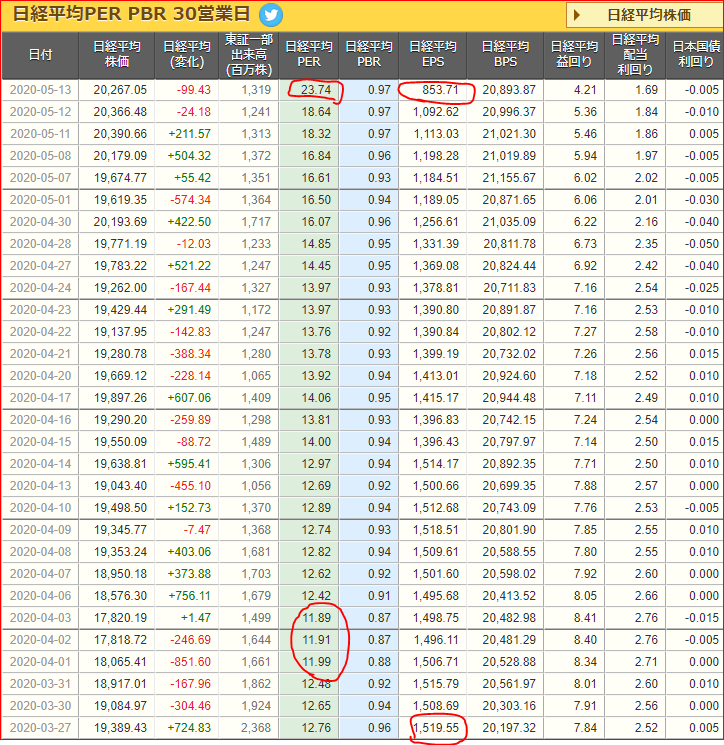Select the EPS value 853.71
Image resolution: width=724 pixels, height=745 pixels.
(440, 90)
